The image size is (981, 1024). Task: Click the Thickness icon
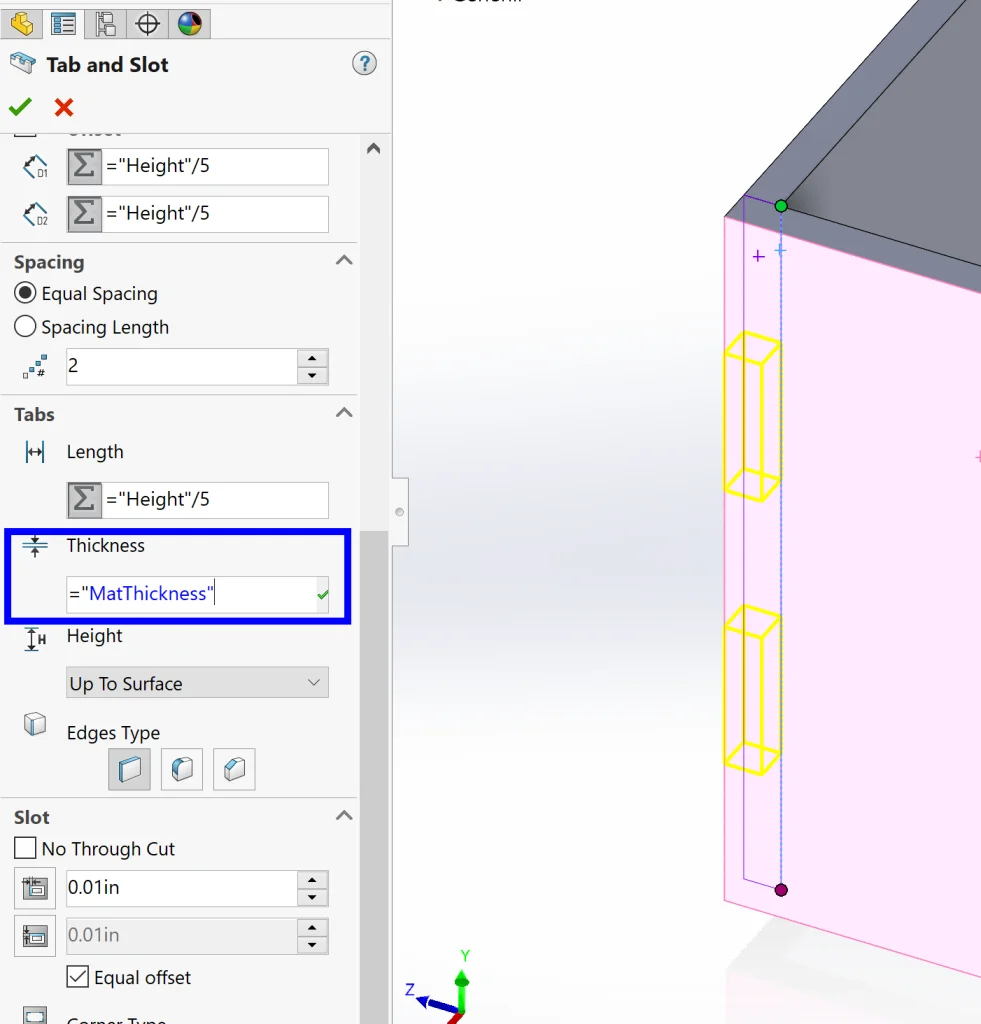point(35,545)
